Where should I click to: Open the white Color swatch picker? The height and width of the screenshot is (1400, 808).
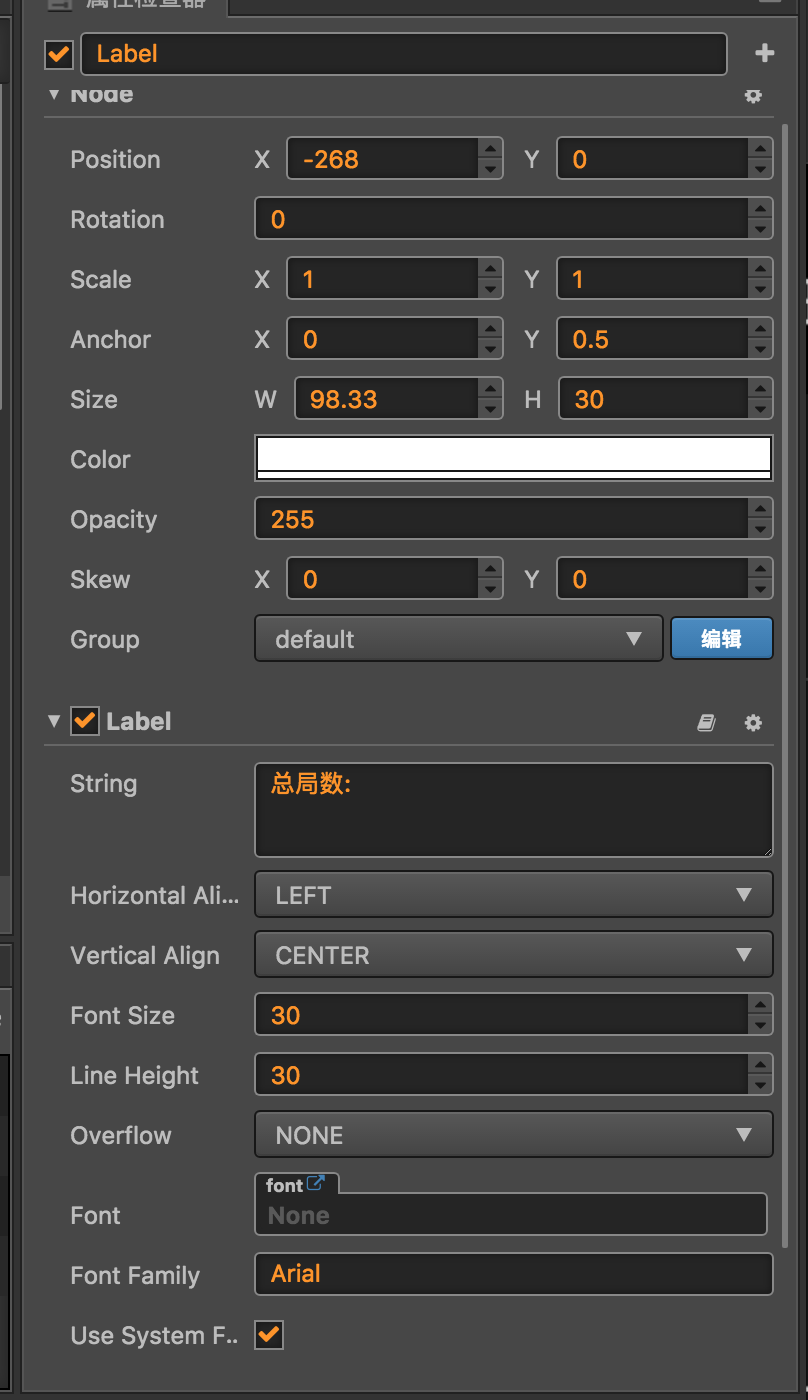[514, 458]
